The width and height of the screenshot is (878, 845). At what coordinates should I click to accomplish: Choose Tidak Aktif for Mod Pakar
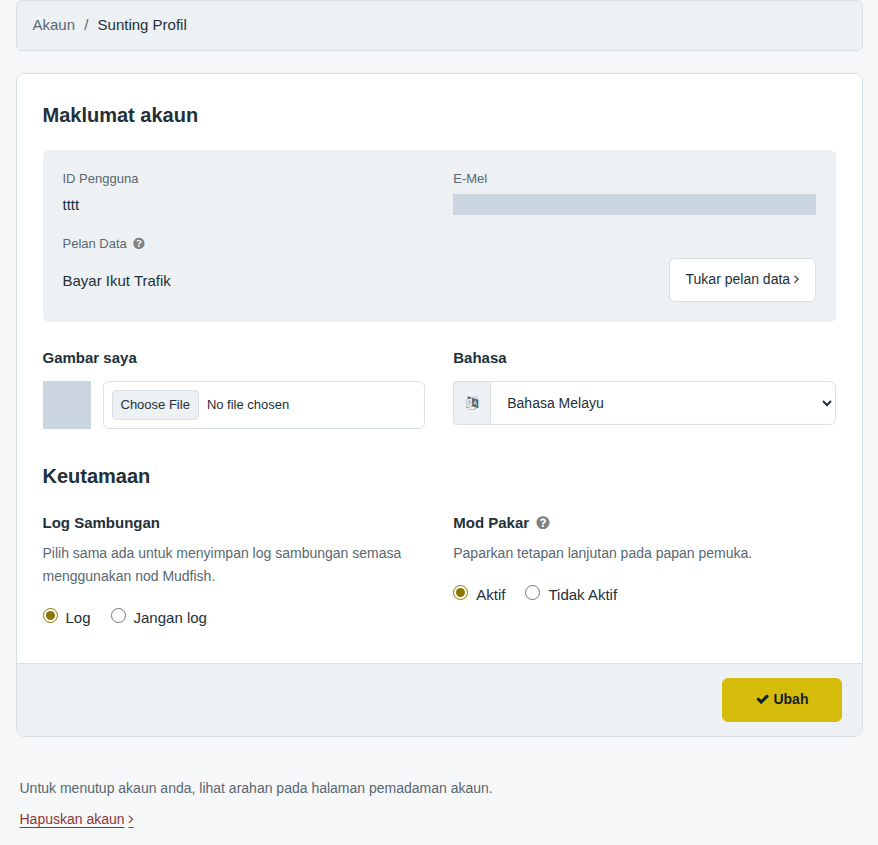pos(533,592)
